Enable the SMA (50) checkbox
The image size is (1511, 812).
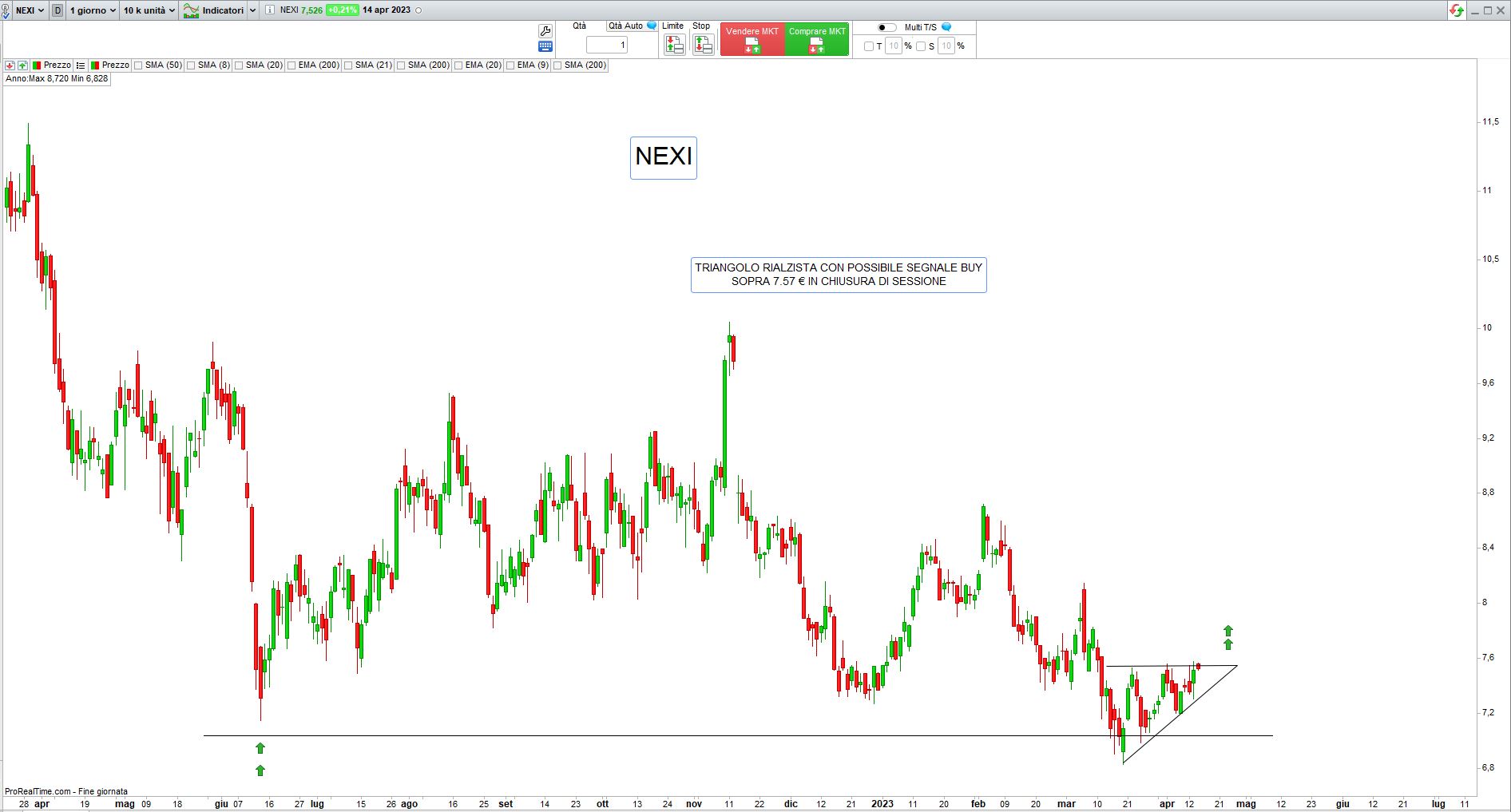coord(139,65)
